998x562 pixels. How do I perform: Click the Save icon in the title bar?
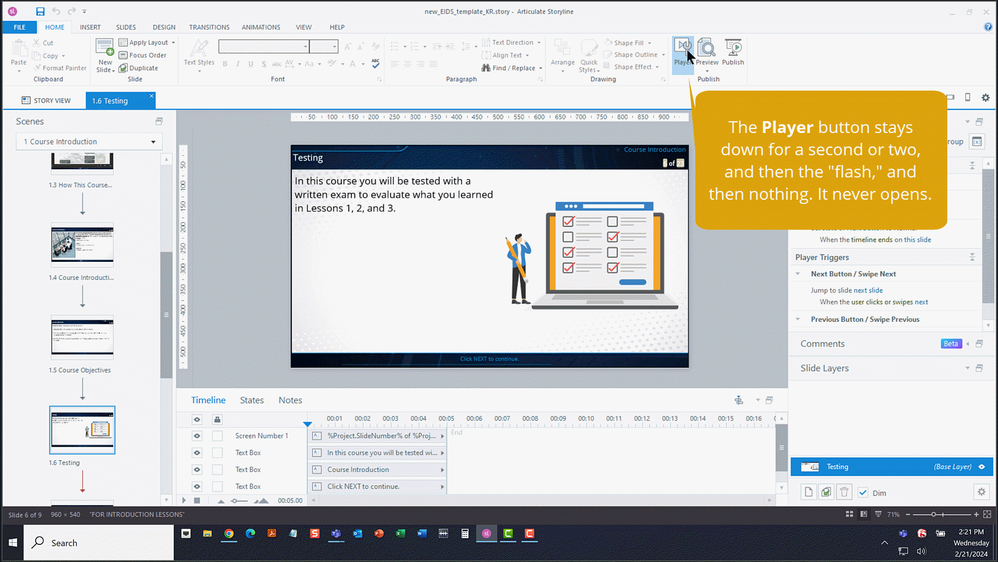(x=40, y=11)
